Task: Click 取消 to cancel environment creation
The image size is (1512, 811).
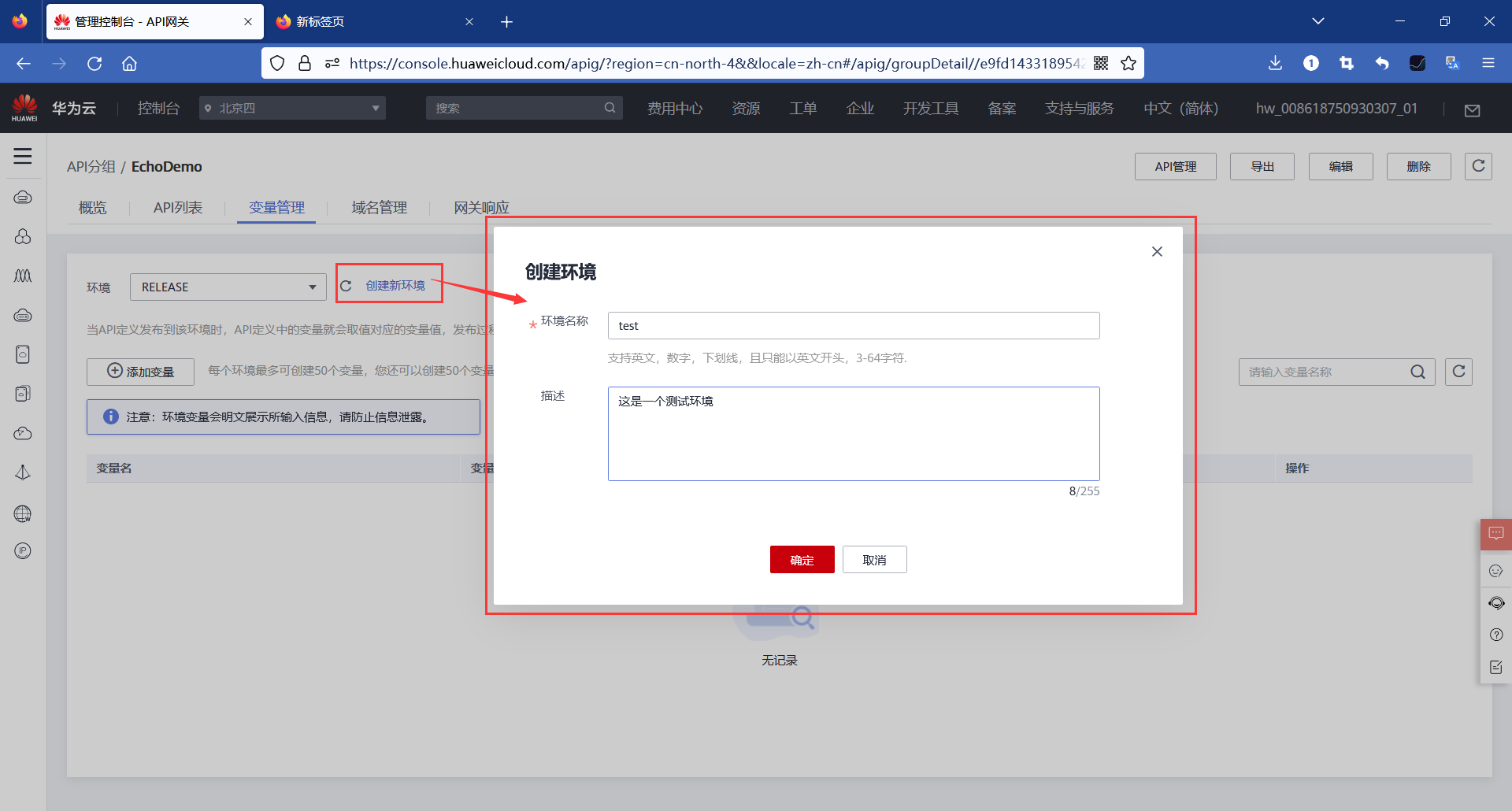Action: coord(874,559)
